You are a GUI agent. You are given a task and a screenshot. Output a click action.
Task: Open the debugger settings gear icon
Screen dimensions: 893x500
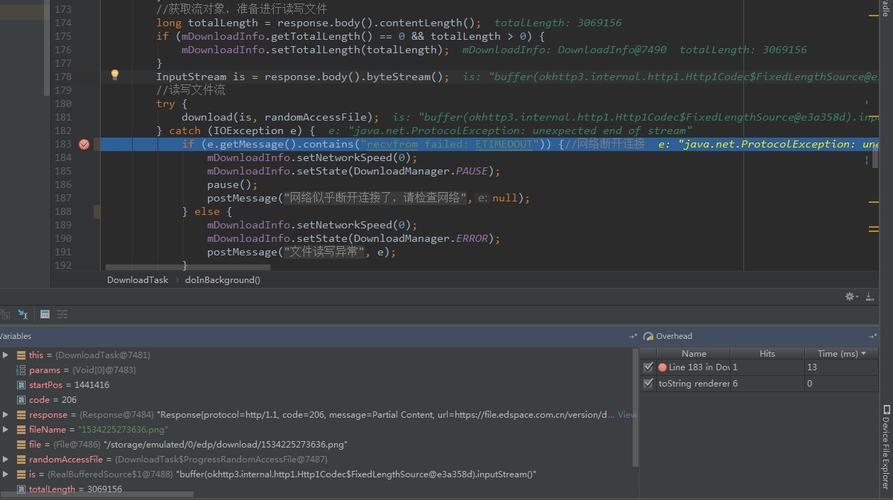click(850, 297)
